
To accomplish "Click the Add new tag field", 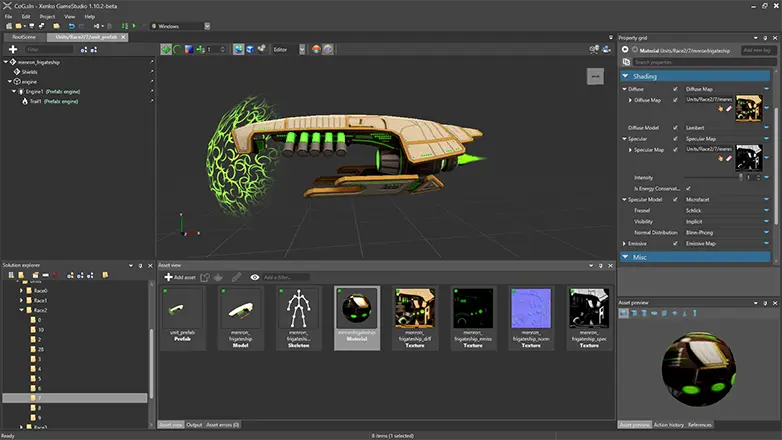I will 757,50.
